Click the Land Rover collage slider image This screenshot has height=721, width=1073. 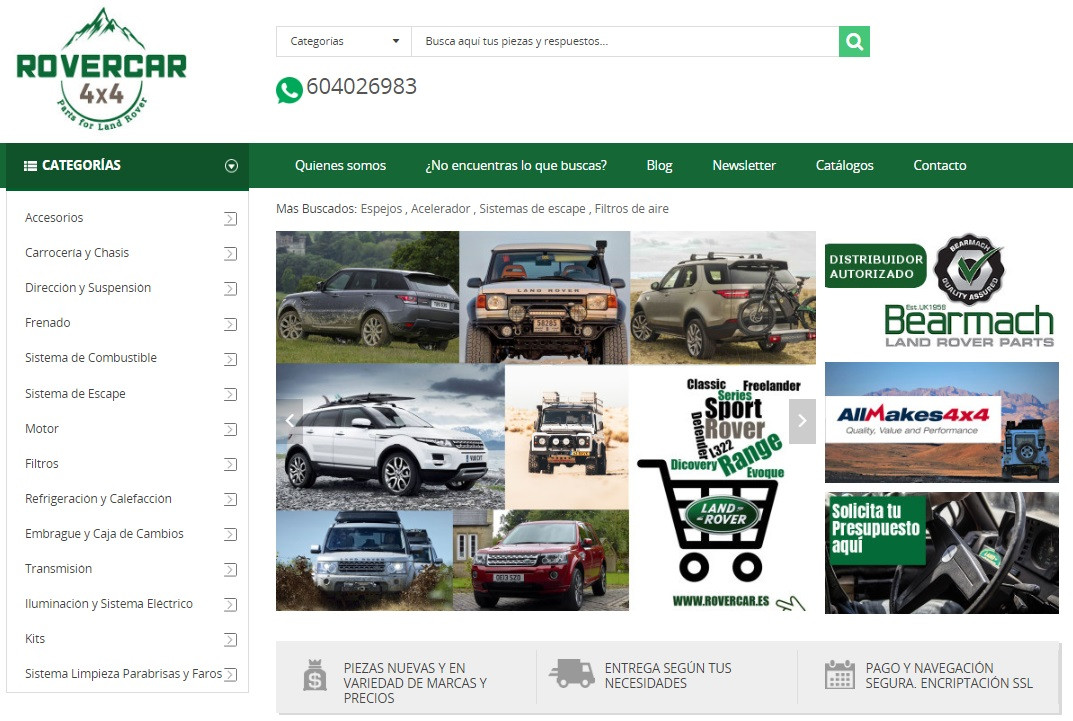coord(545,421)
